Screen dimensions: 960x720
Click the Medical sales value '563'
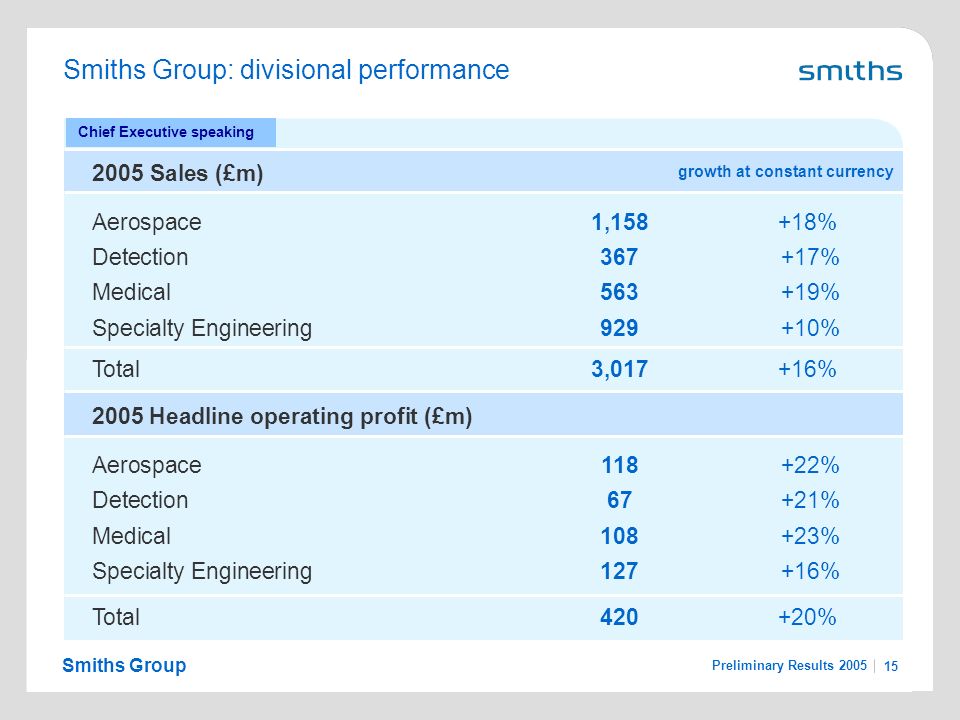[x=619, y=292]
